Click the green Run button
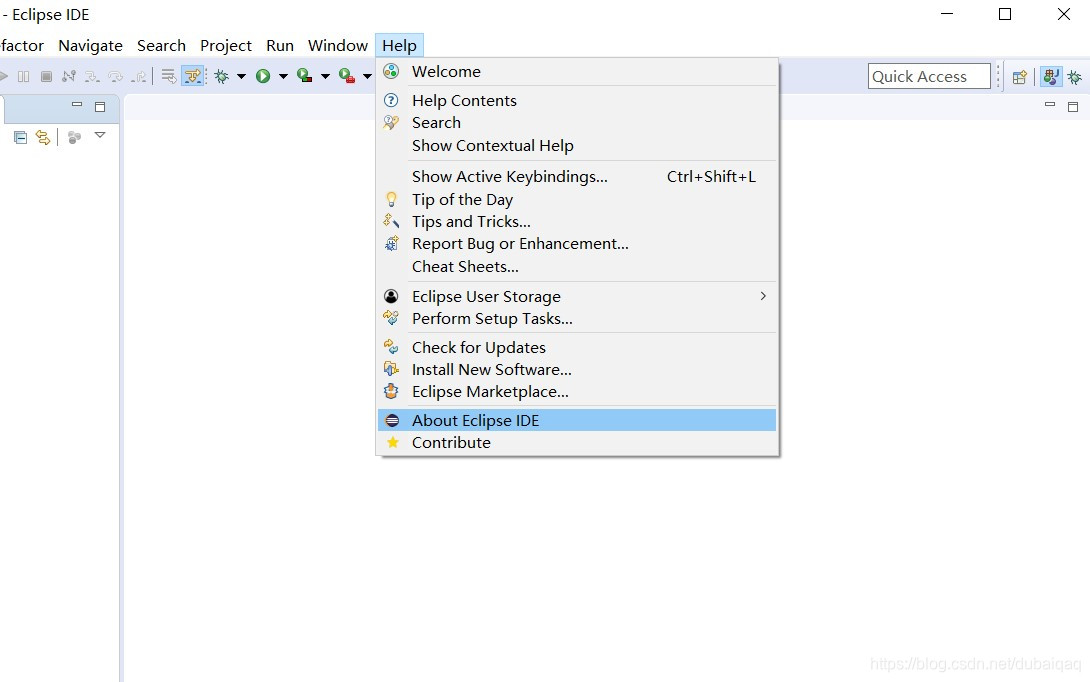The width and height of the screenshot is (1090, 682). pyautogui.click(x=263, y=76)
